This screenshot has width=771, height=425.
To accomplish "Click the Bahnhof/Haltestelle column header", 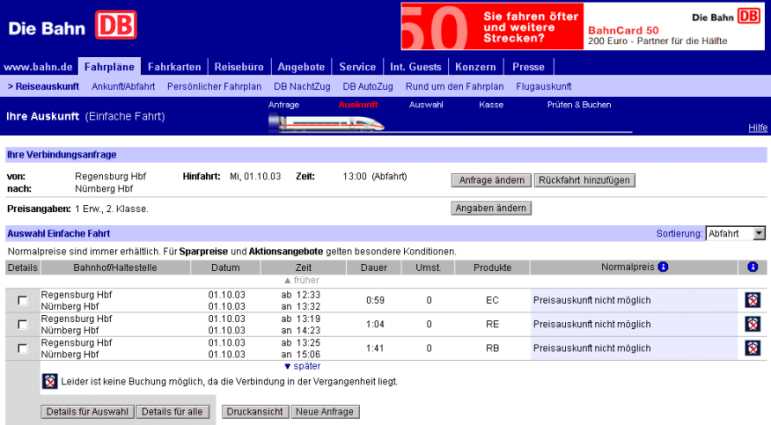I will pos(115,268).
